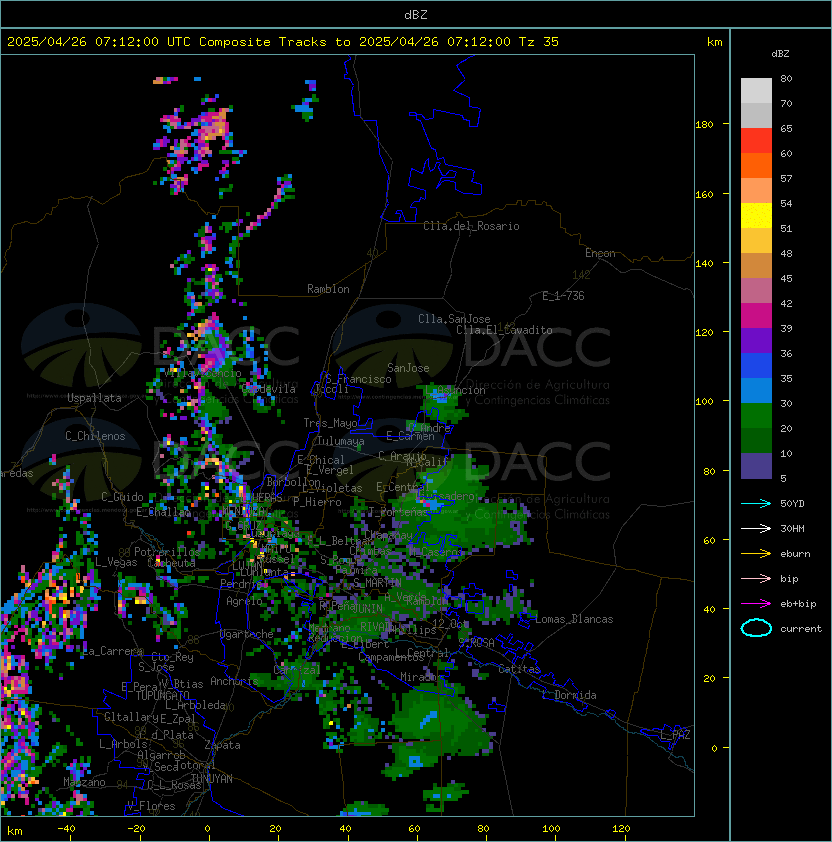Click the La_Carrera map label

(x=113, y=651)
